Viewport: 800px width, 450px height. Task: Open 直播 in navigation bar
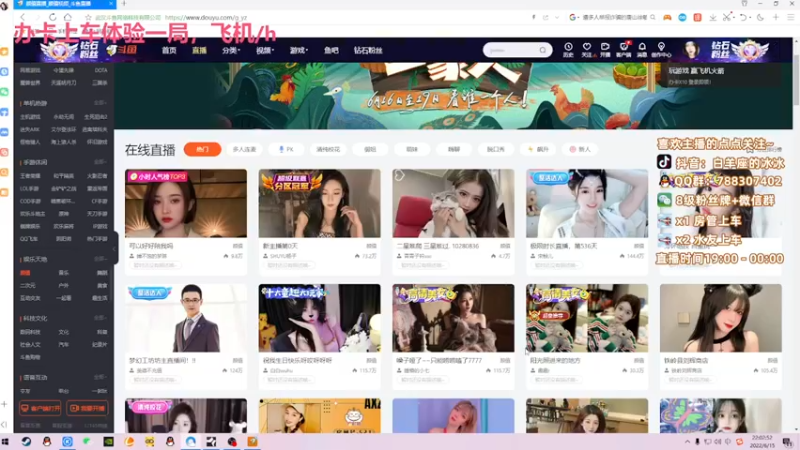pos(199,51)
